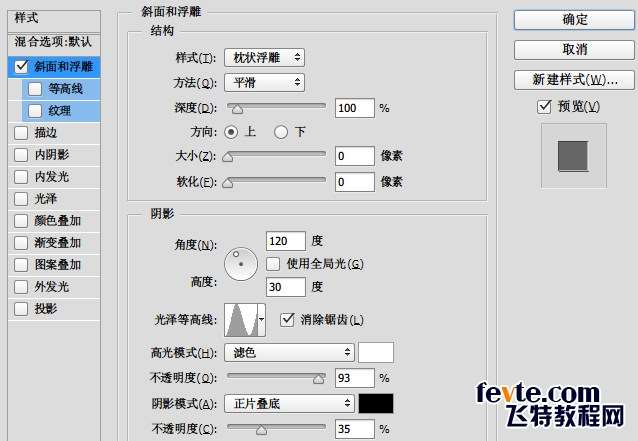This screenshot has width=638, height=441.
Task: Click the 高度 field showing 30
Action: click(286, 287)
